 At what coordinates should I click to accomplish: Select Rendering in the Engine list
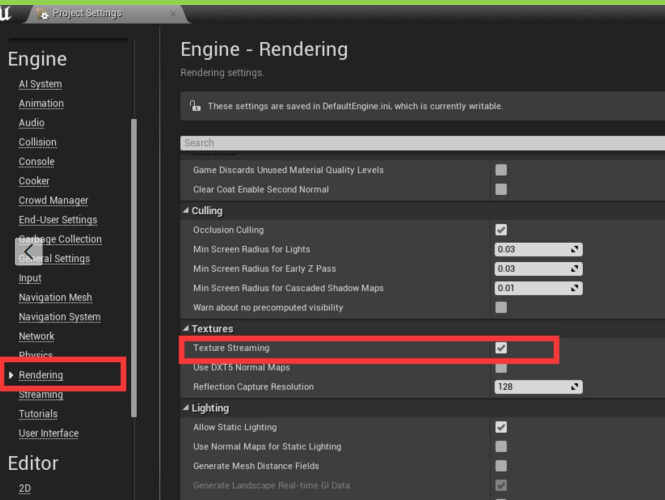[41, 375]
